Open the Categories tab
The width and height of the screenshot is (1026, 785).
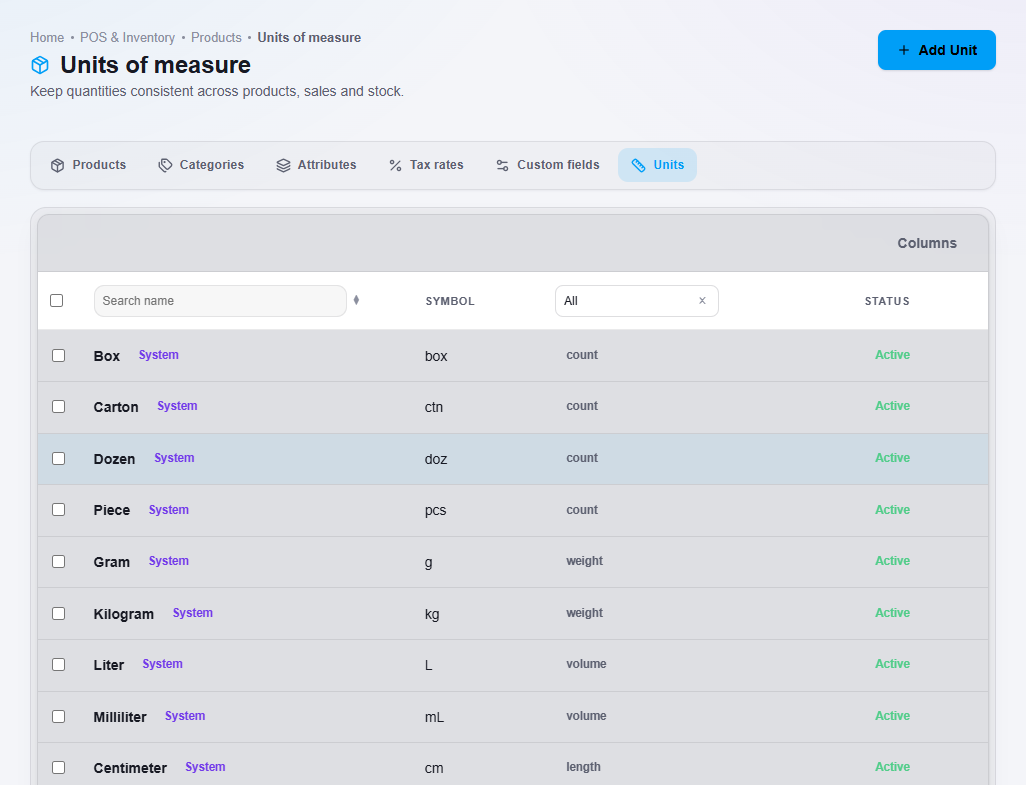tap(202, 166)
